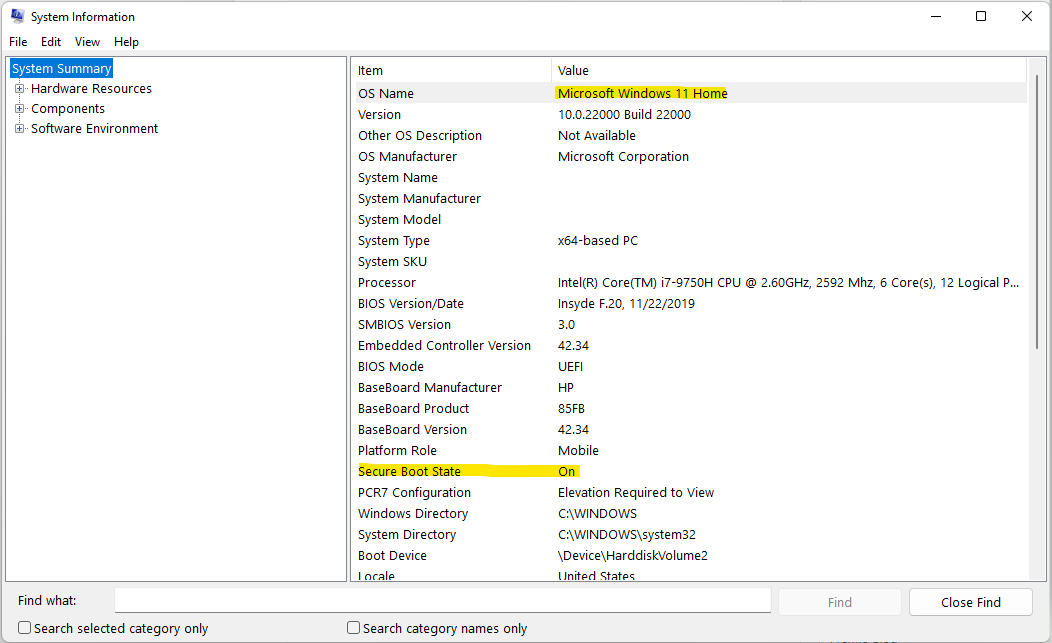This screenshot has width=1052, height=643.
Task: Focus the Find what input field
Action: pos(442,601)
